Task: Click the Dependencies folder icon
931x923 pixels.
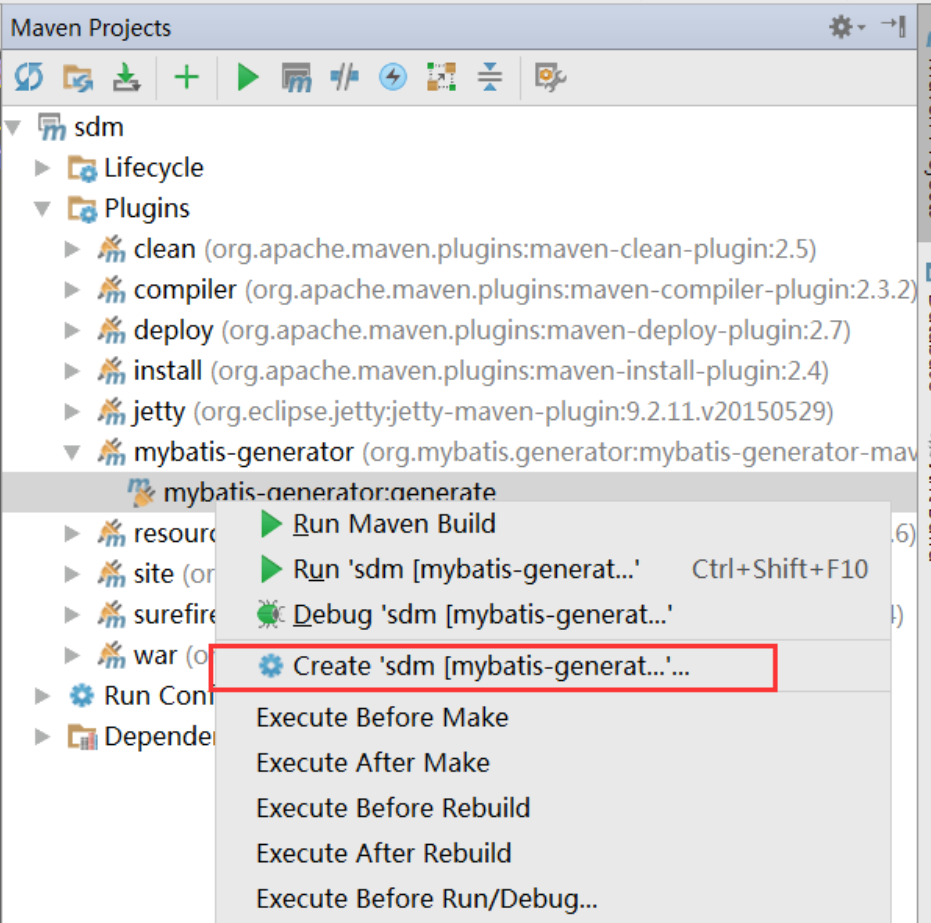Action: coord(82,737)
